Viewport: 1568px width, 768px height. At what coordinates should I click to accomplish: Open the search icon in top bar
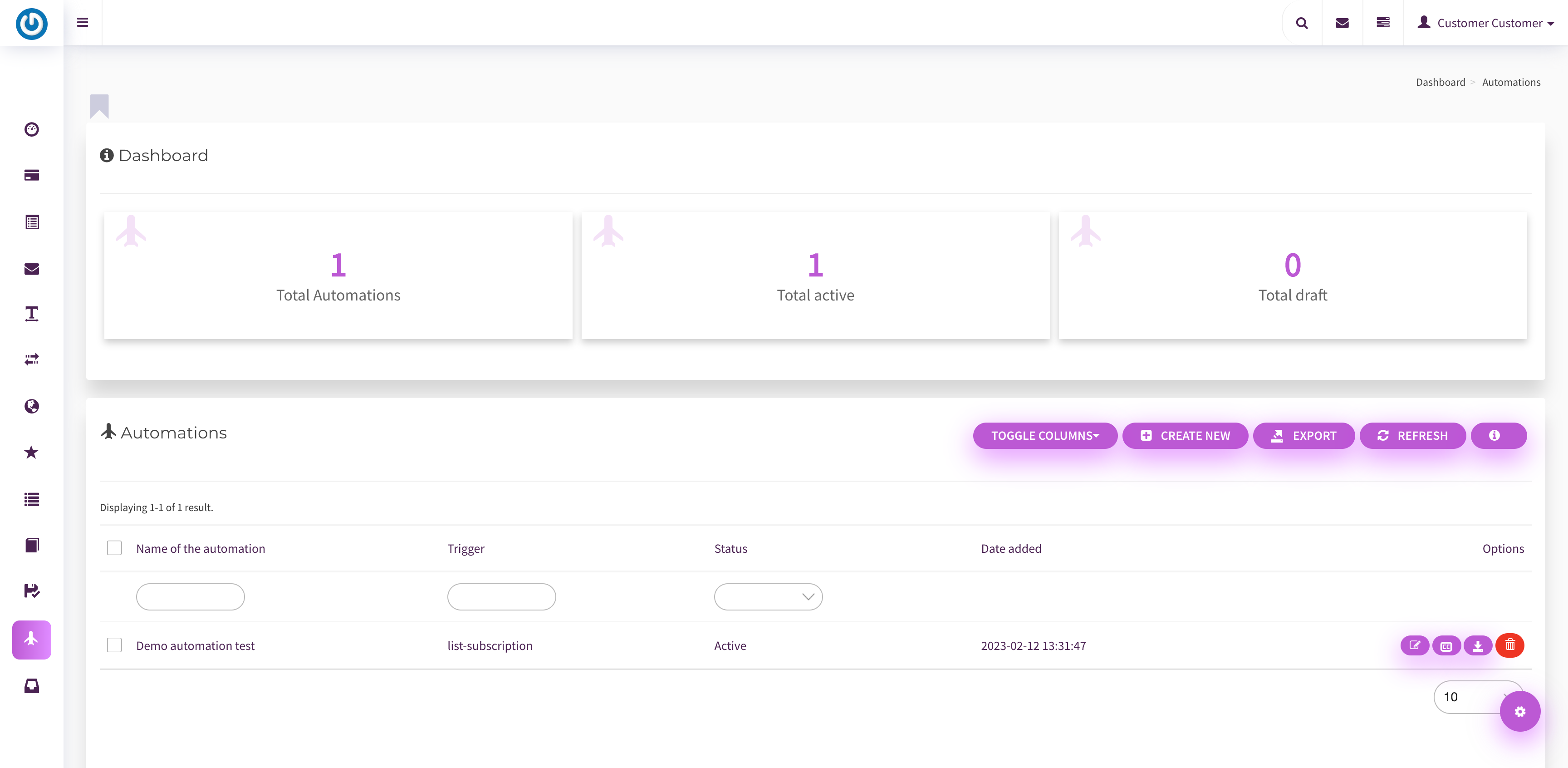[x=1301, y=23]
